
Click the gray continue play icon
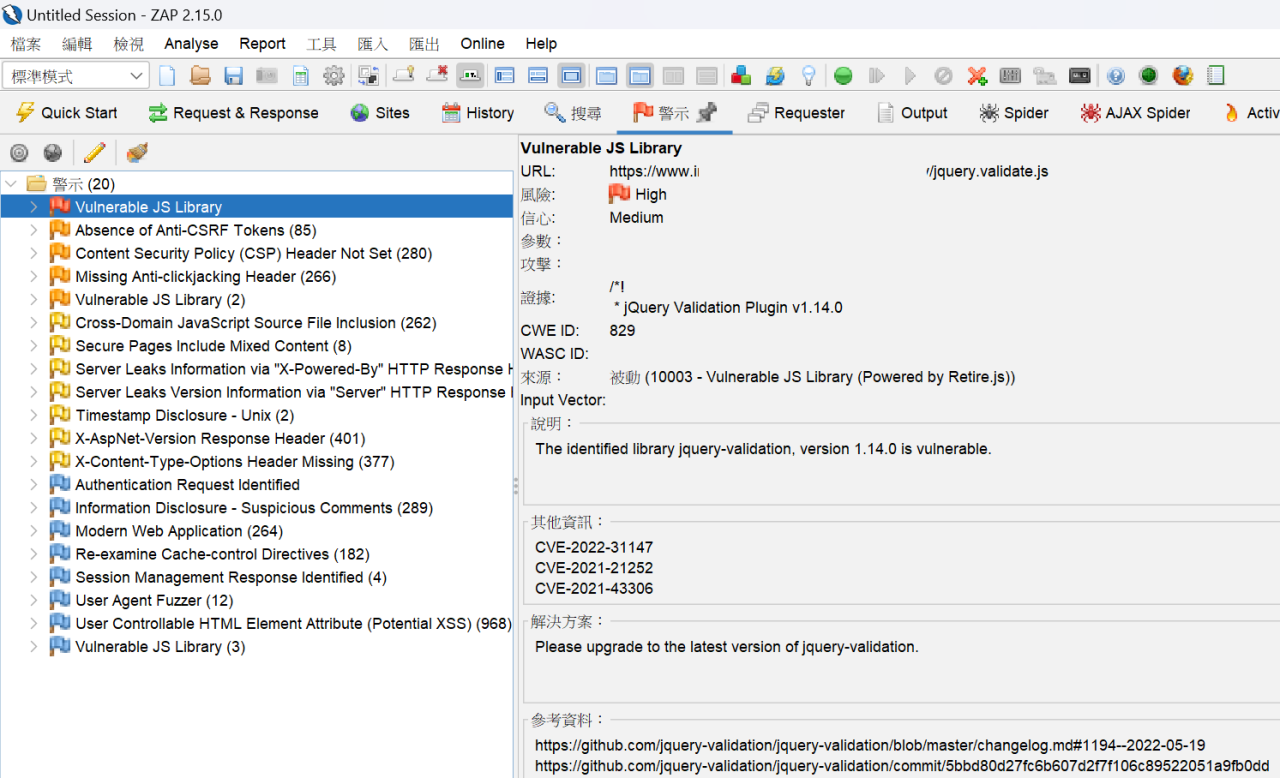[x=910, y=76]
